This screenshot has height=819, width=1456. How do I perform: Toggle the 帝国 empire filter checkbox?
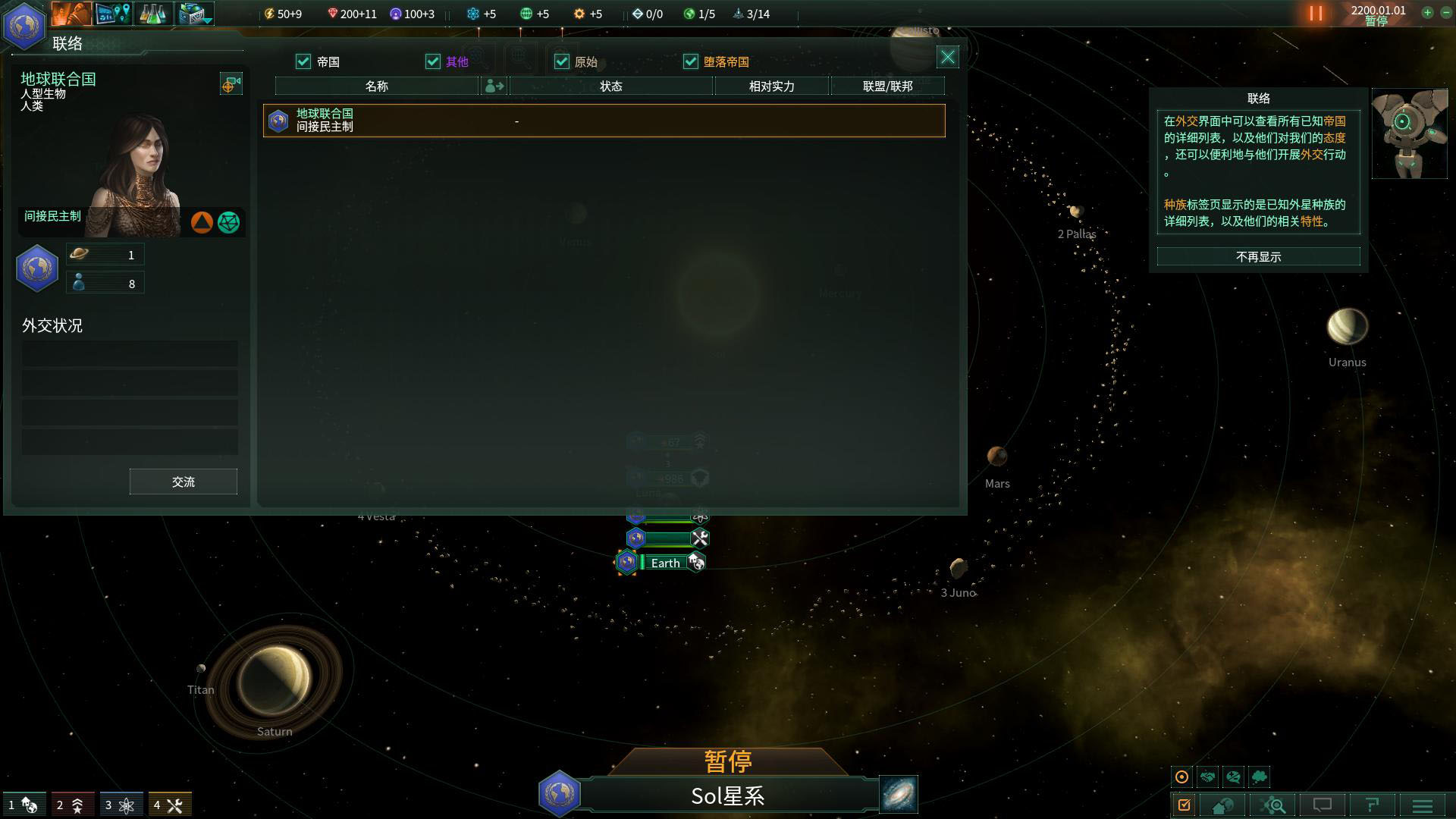305,62
